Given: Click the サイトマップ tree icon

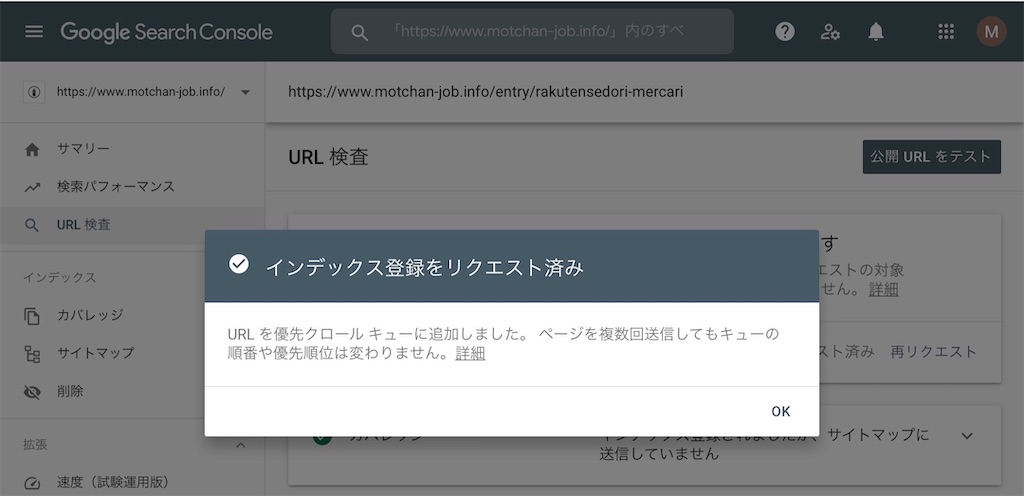Looking at the screenshot, I should (x=32, y=354).
